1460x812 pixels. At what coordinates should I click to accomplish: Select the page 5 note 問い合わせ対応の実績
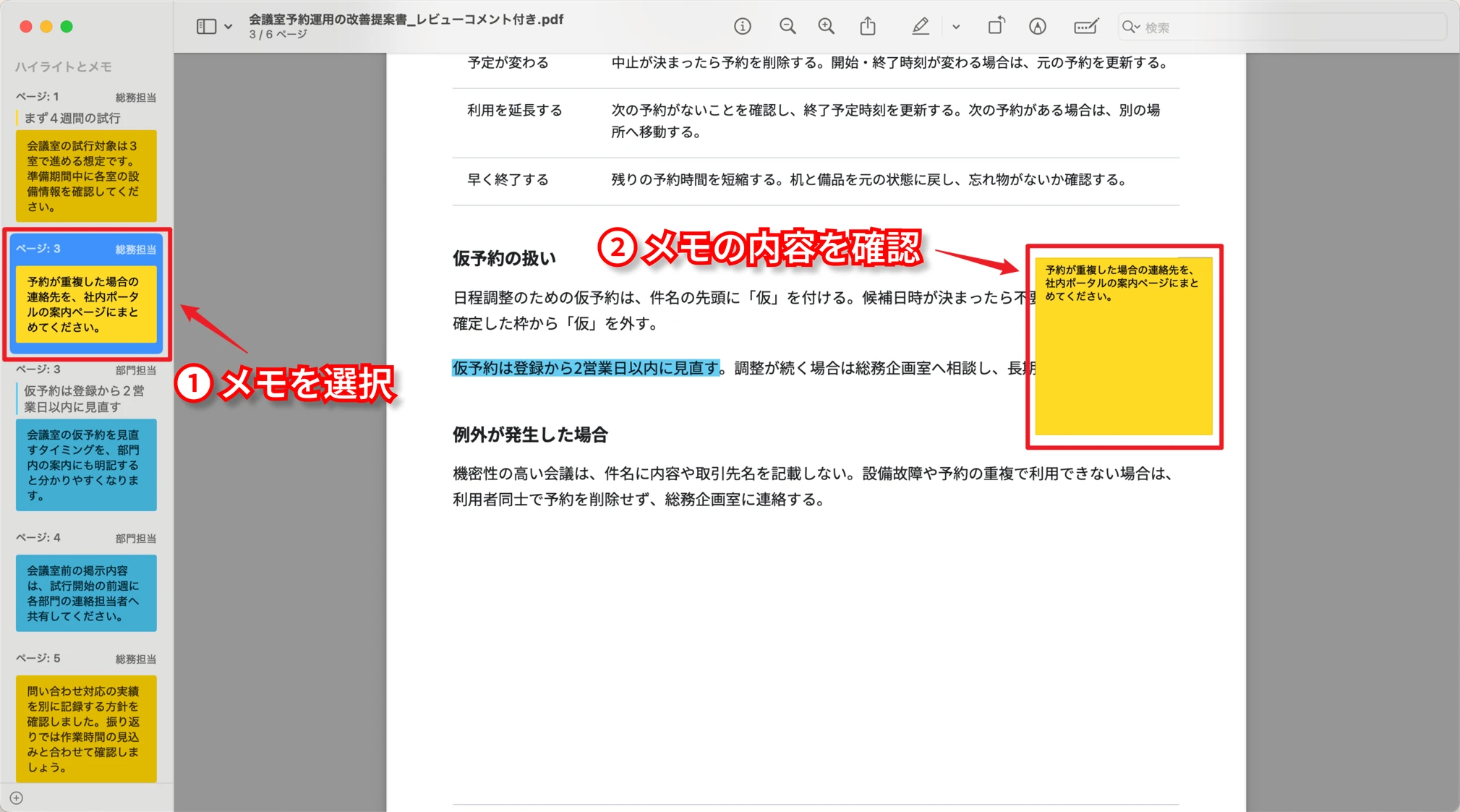[86, 729]
